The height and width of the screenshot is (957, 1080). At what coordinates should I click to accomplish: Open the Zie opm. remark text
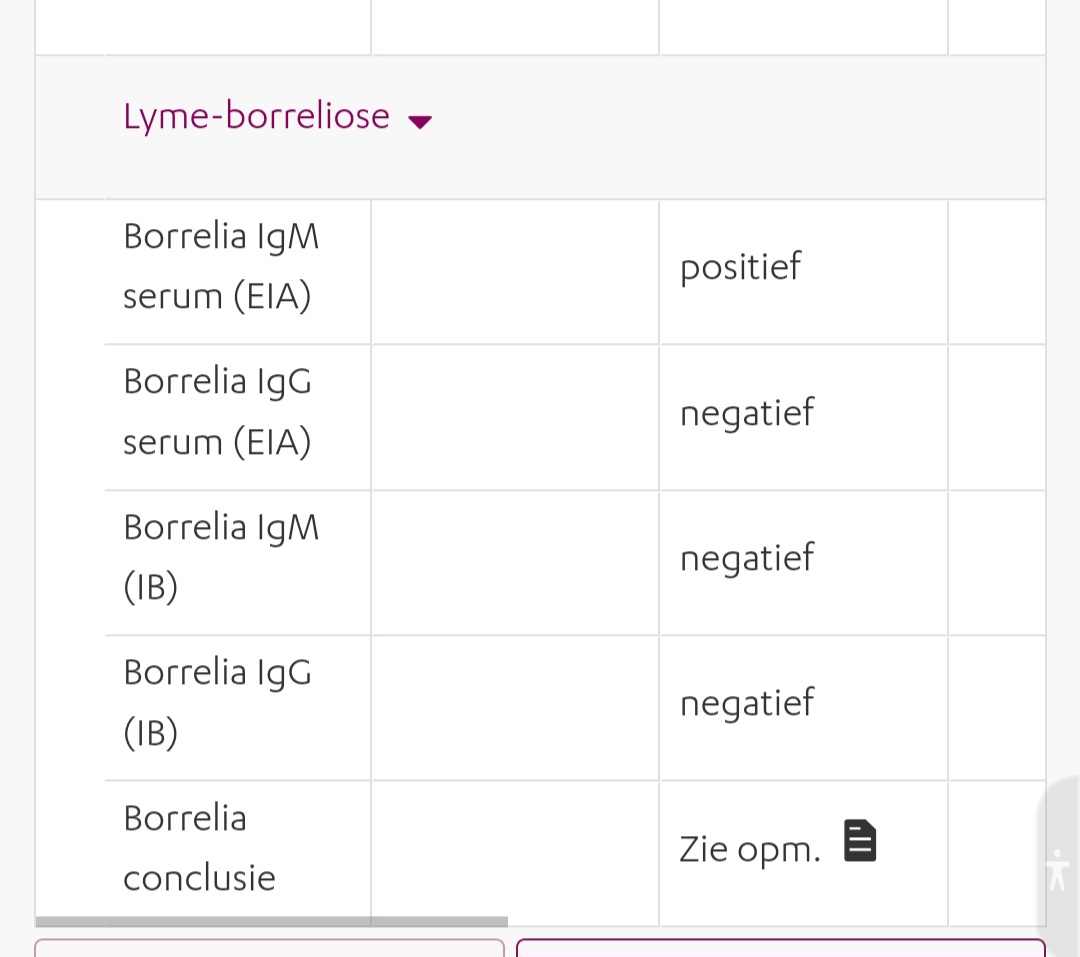point(750,849)
